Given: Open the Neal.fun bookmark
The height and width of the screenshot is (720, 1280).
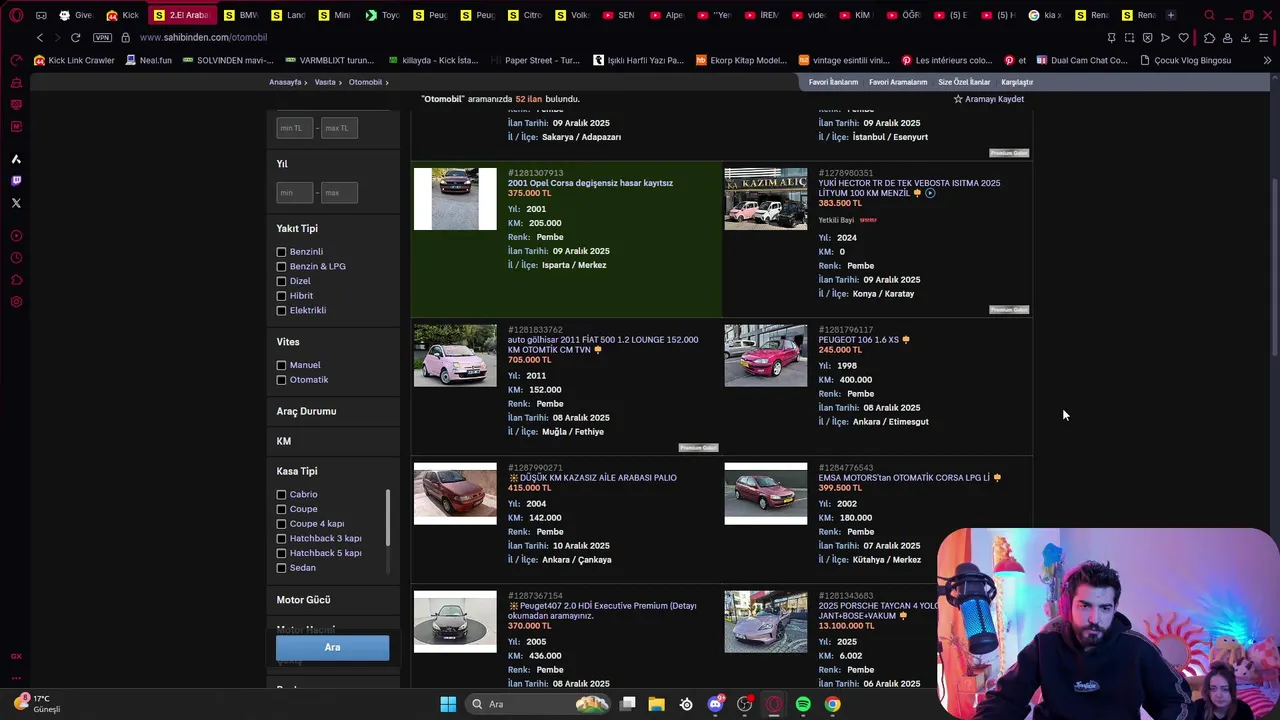Looking at the screenshot, I should point(149,60).
